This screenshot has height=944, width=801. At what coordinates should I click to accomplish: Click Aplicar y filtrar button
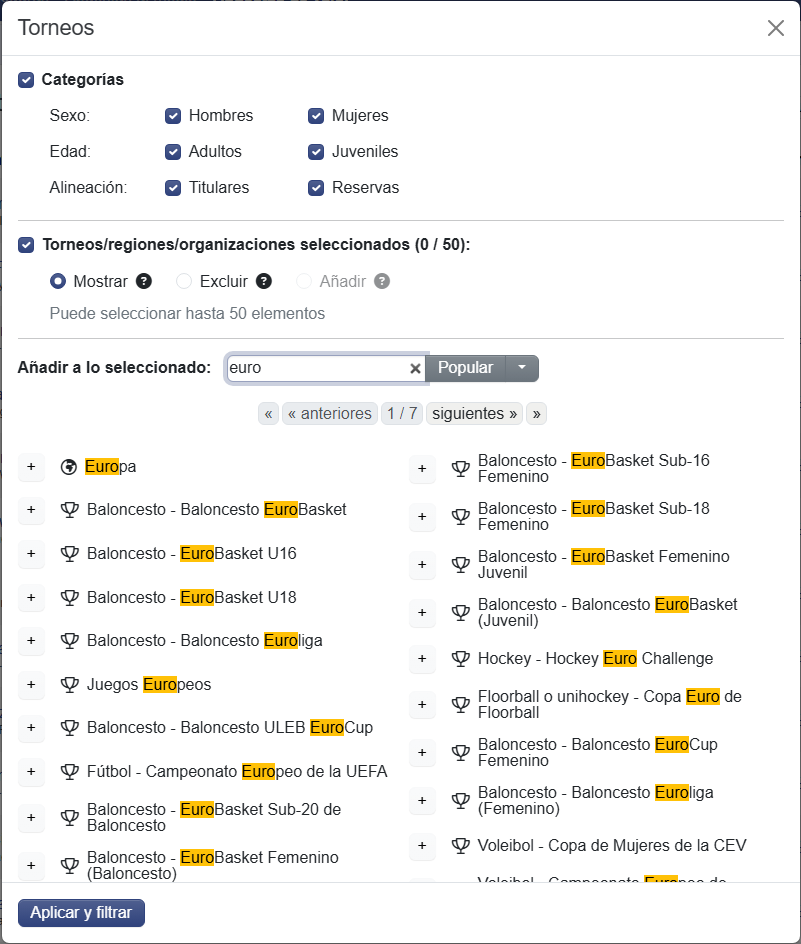(x=81, y=913)
